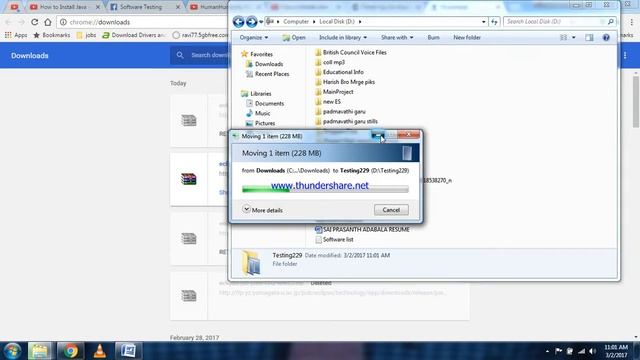Show hidden system tray icons arrow

[x=547, y=351]
